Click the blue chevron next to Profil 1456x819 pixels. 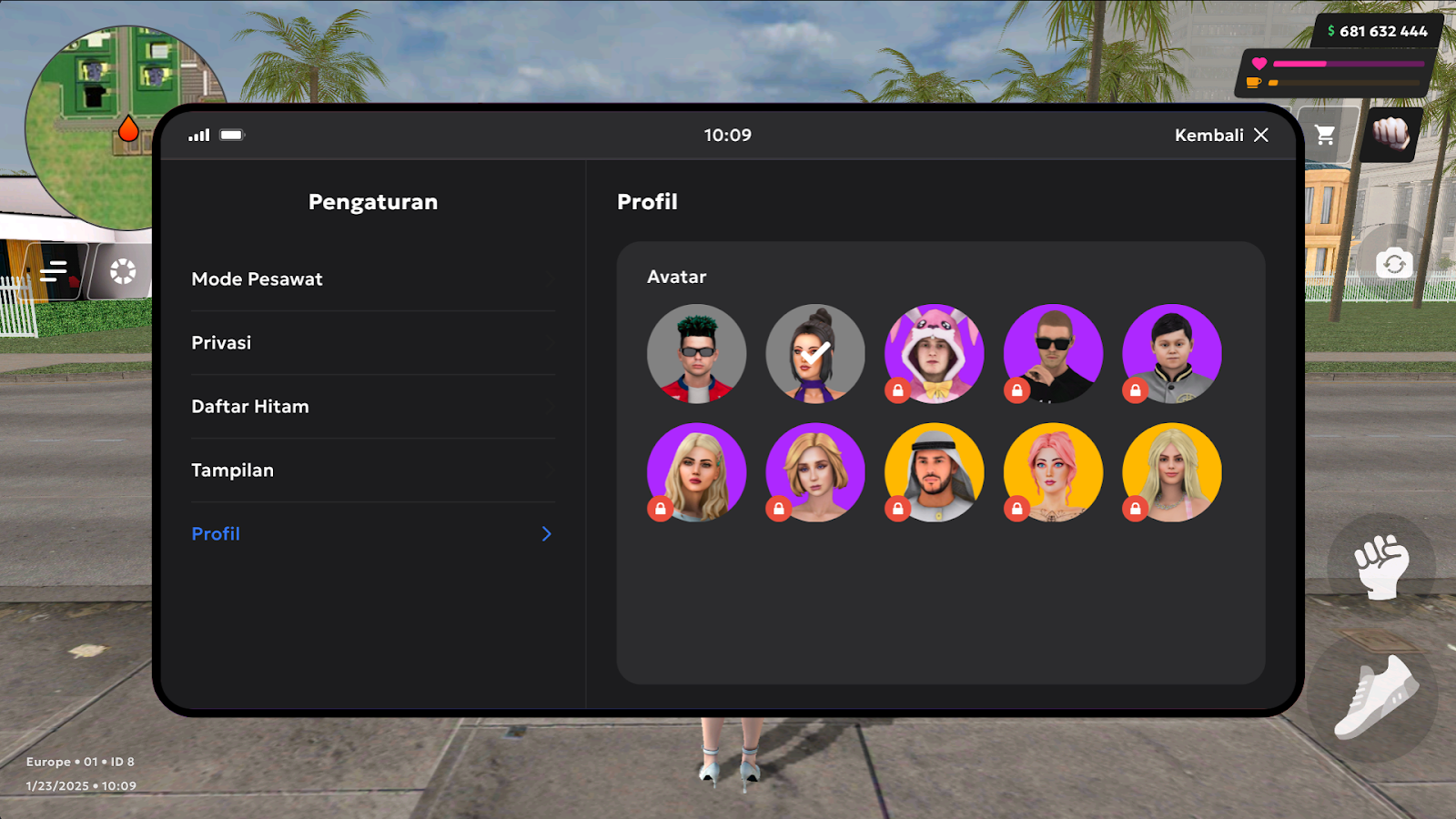pyautogui.click(x=546, y=534)
